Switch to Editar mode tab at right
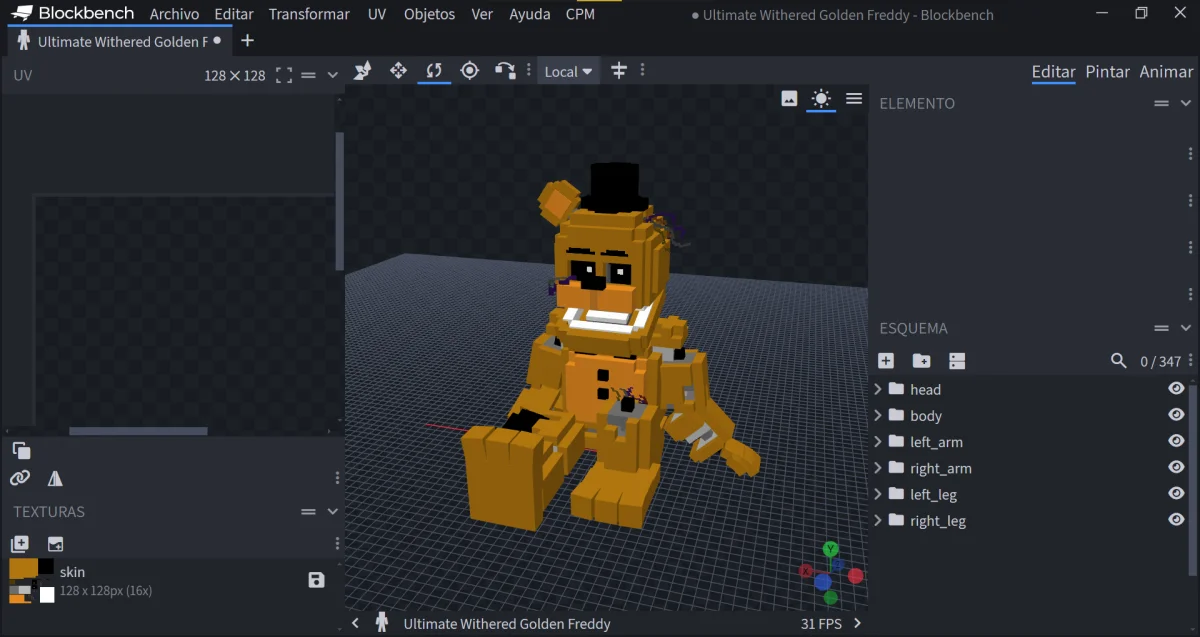 click(1053, 71)
